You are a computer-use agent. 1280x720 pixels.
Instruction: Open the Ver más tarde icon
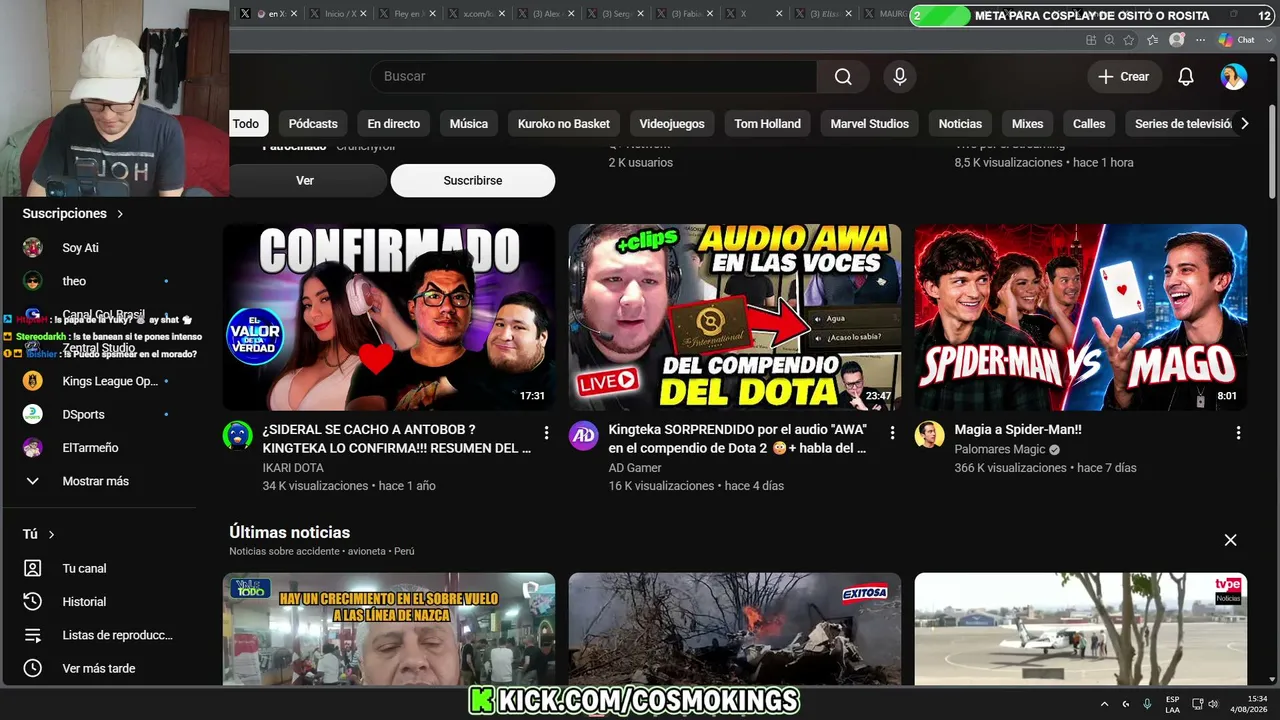[x=33, y=668]
